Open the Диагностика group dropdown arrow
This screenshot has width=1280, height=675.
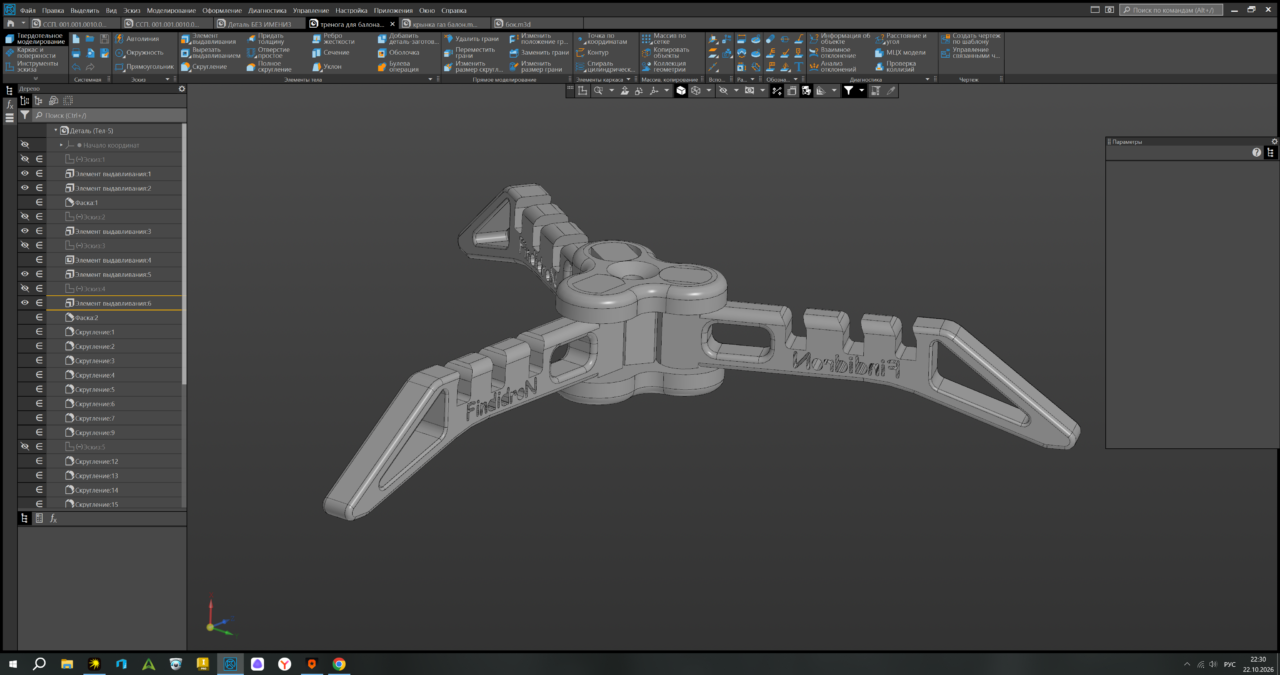coord(929,79)
